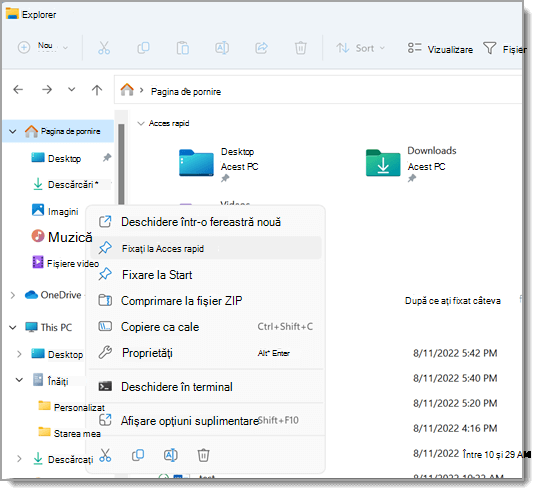Open Proprietăți from context menu
539x496 pixels.
click(x=206, y=353)
